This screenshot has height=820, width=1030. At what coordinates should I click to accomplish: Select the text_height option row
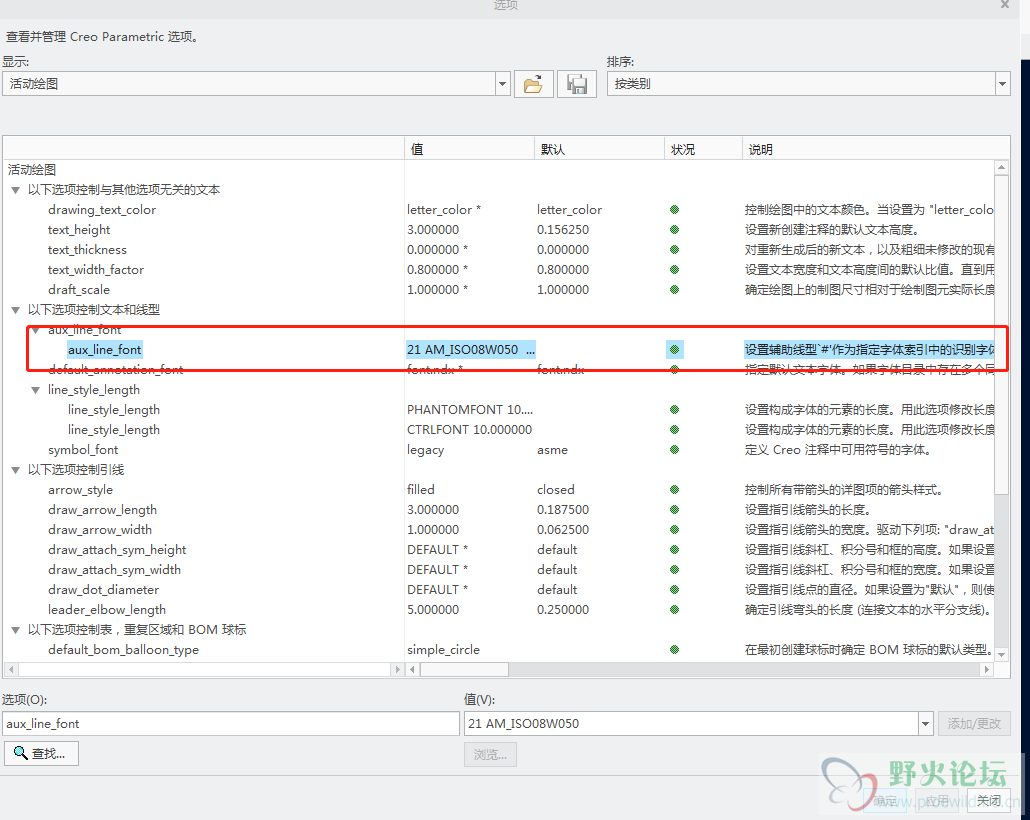(x=79, y=230)
